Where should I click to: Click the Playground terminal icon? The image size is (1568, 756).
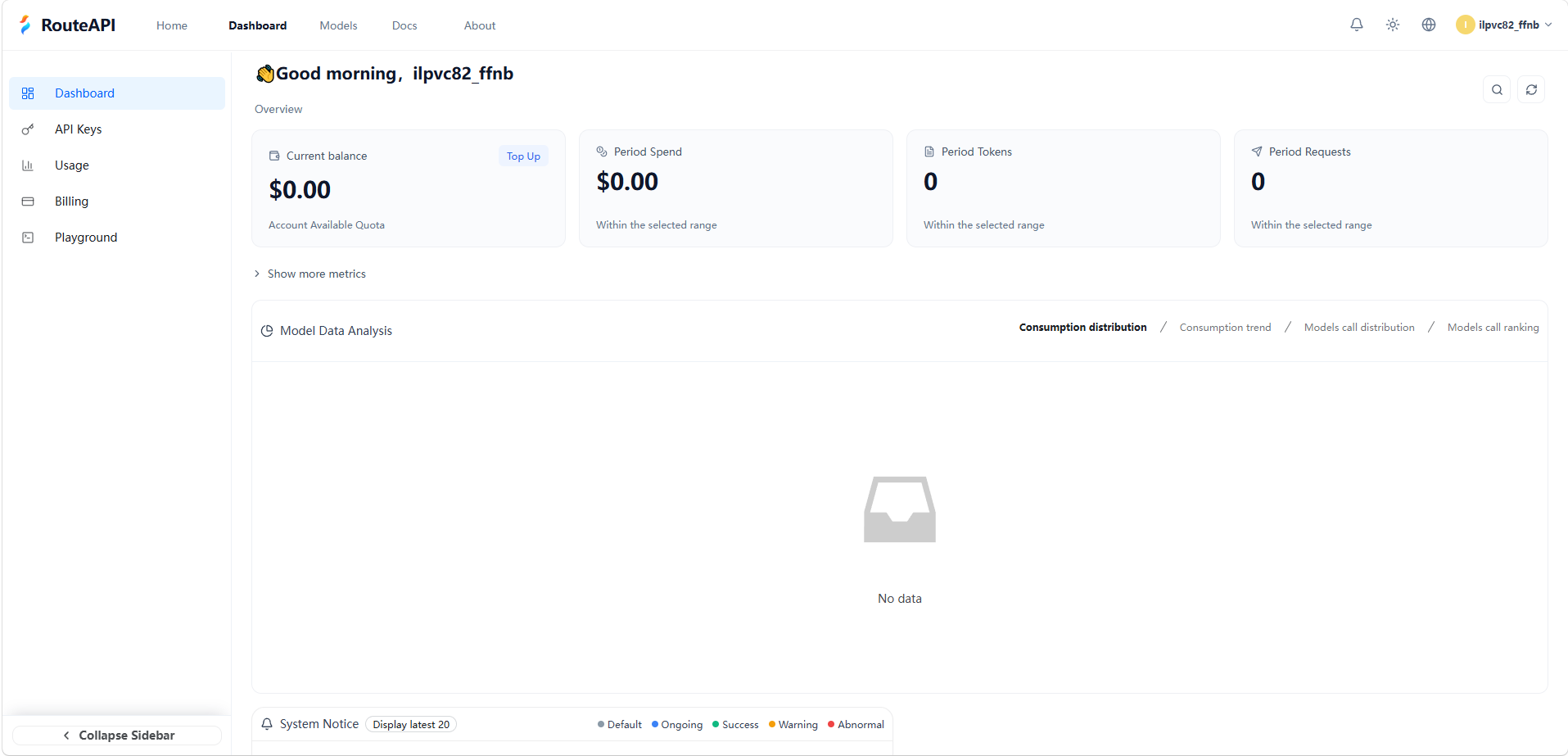click(x=28, y=238)
